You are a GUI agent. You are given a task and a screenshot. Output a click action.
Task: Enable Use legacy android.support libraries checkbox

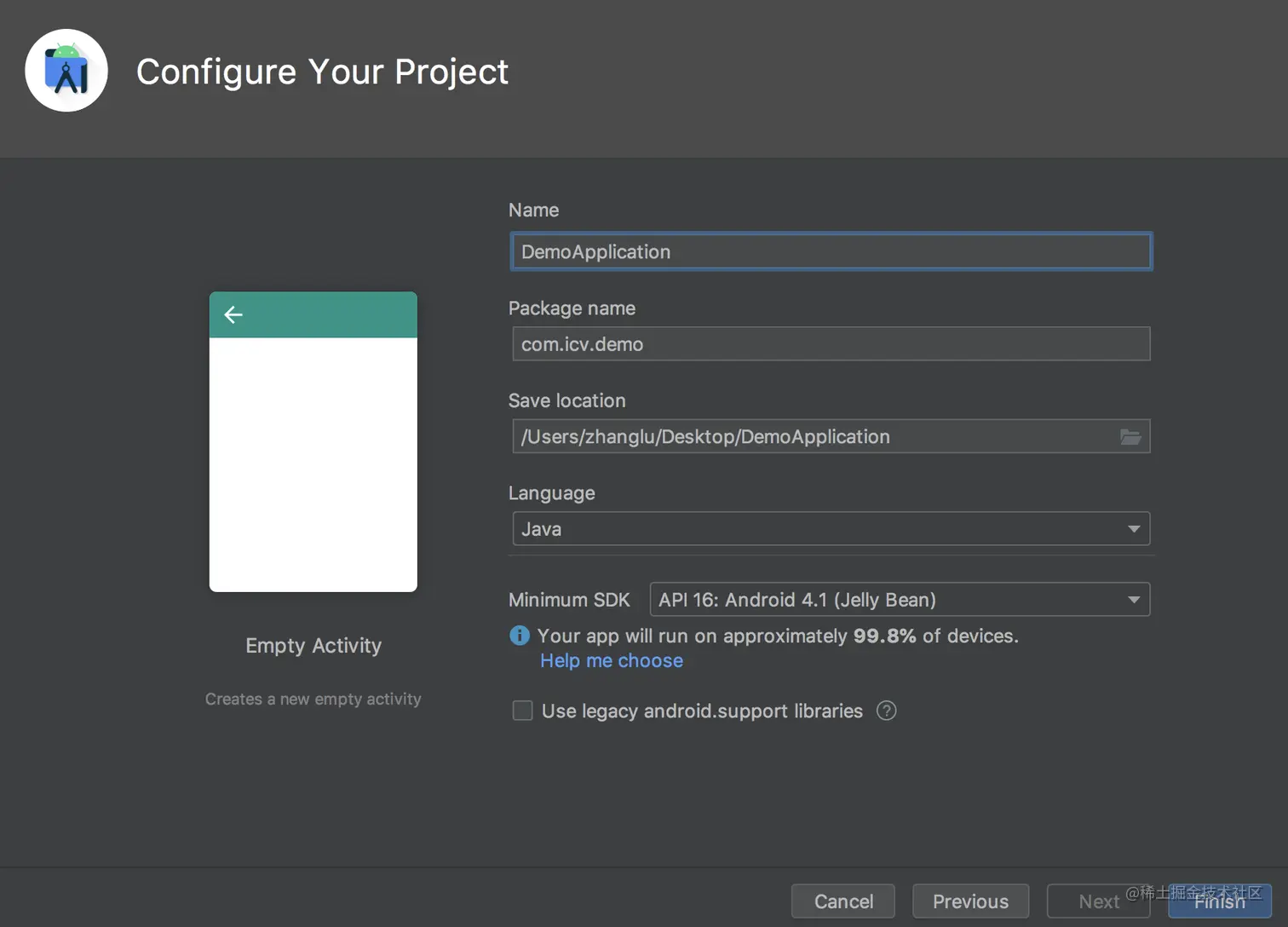tap(522, 711)
